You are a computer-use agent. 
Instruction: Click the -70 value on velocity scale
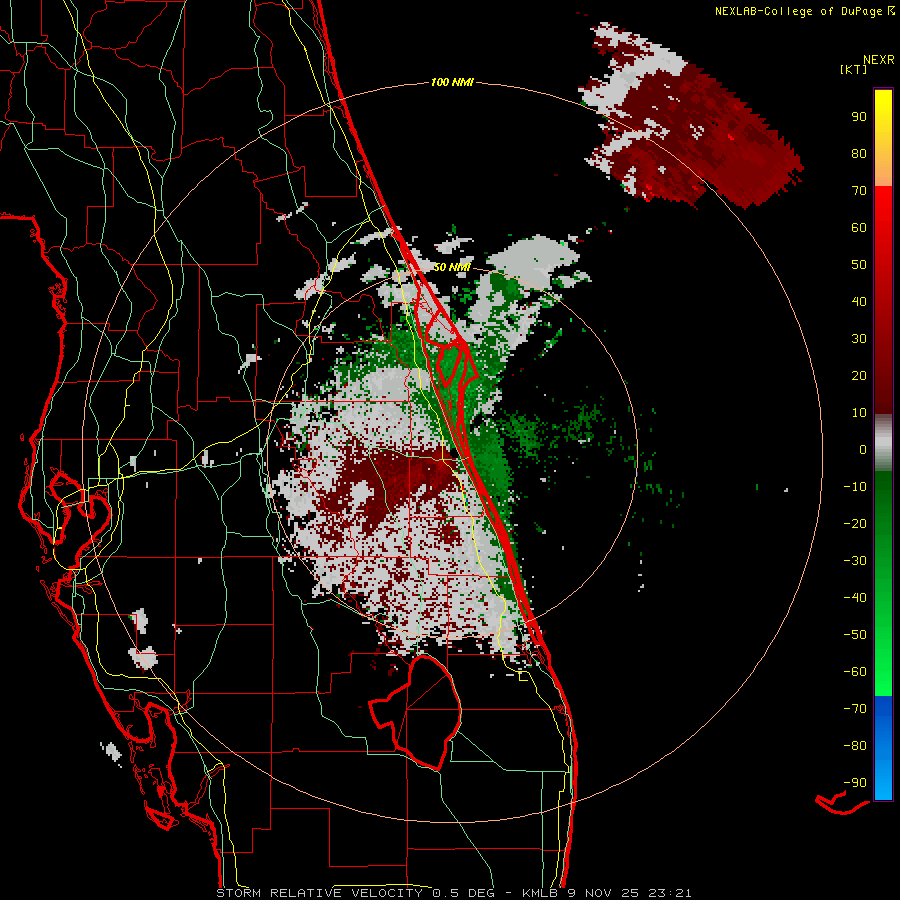pyautogui.click(x=855, y=709)
